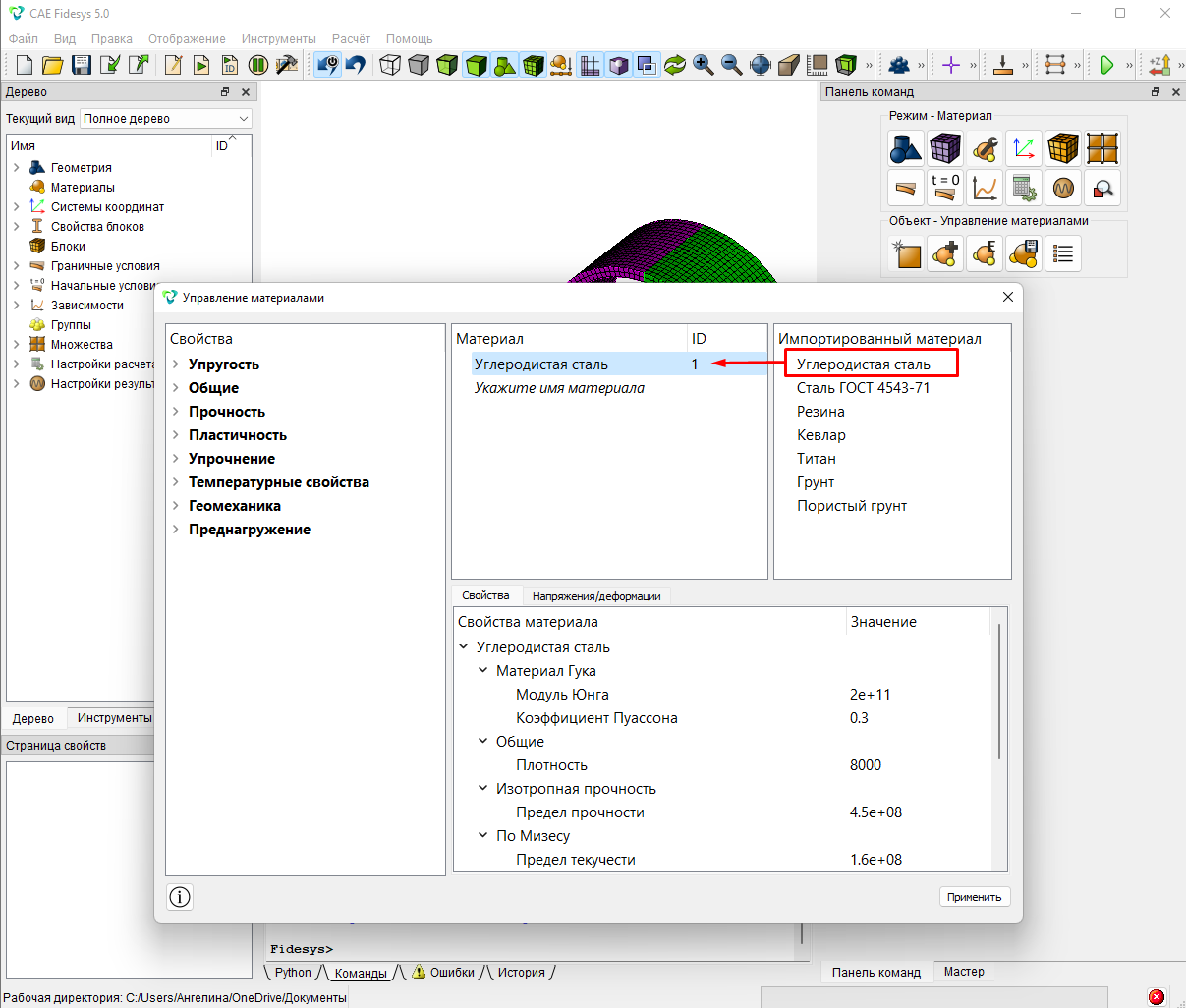The image size is (1186, 1008).
Task: Close the Управление материалами dialog
Action: coord(1007,297)
